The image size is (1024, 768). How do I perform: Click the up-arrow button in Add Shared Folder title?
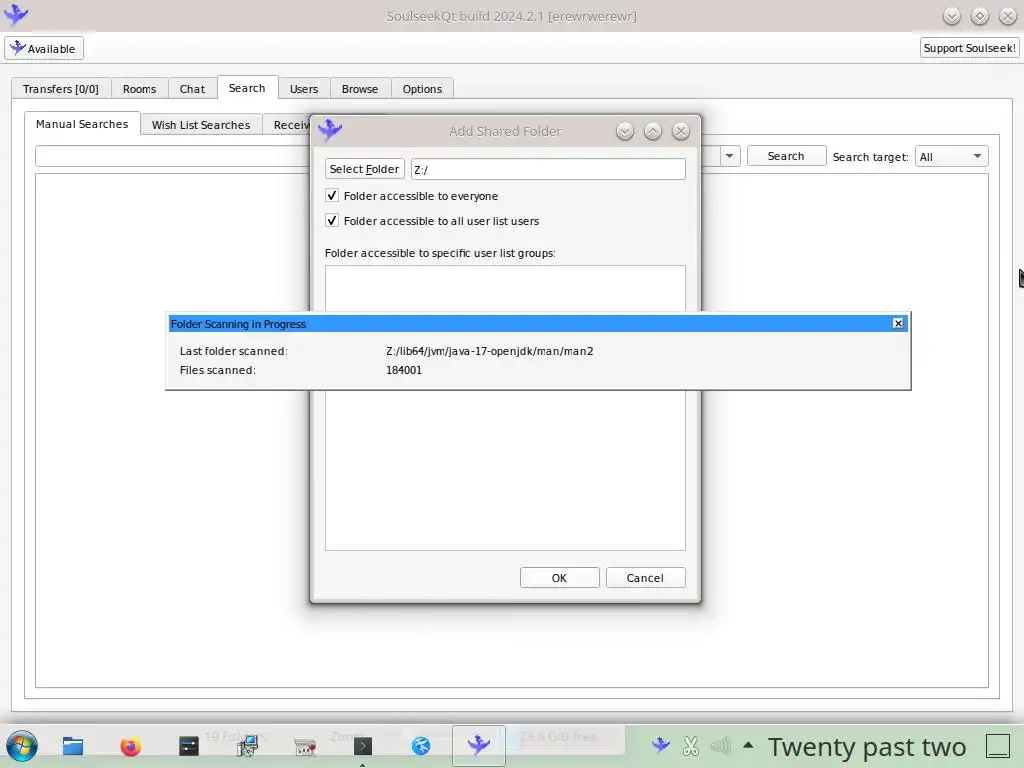[653, 131]
